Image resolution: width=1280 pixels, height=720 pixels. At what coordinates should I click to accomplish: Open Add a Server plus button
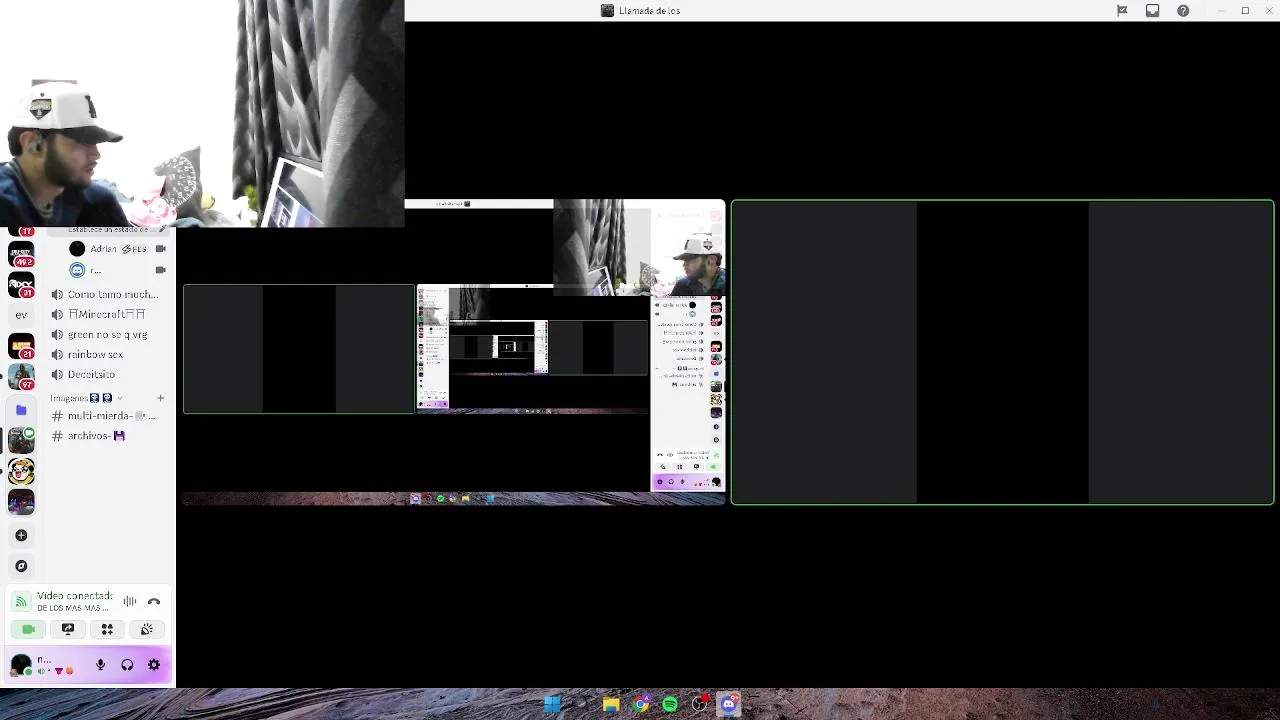tap(21, 535)
